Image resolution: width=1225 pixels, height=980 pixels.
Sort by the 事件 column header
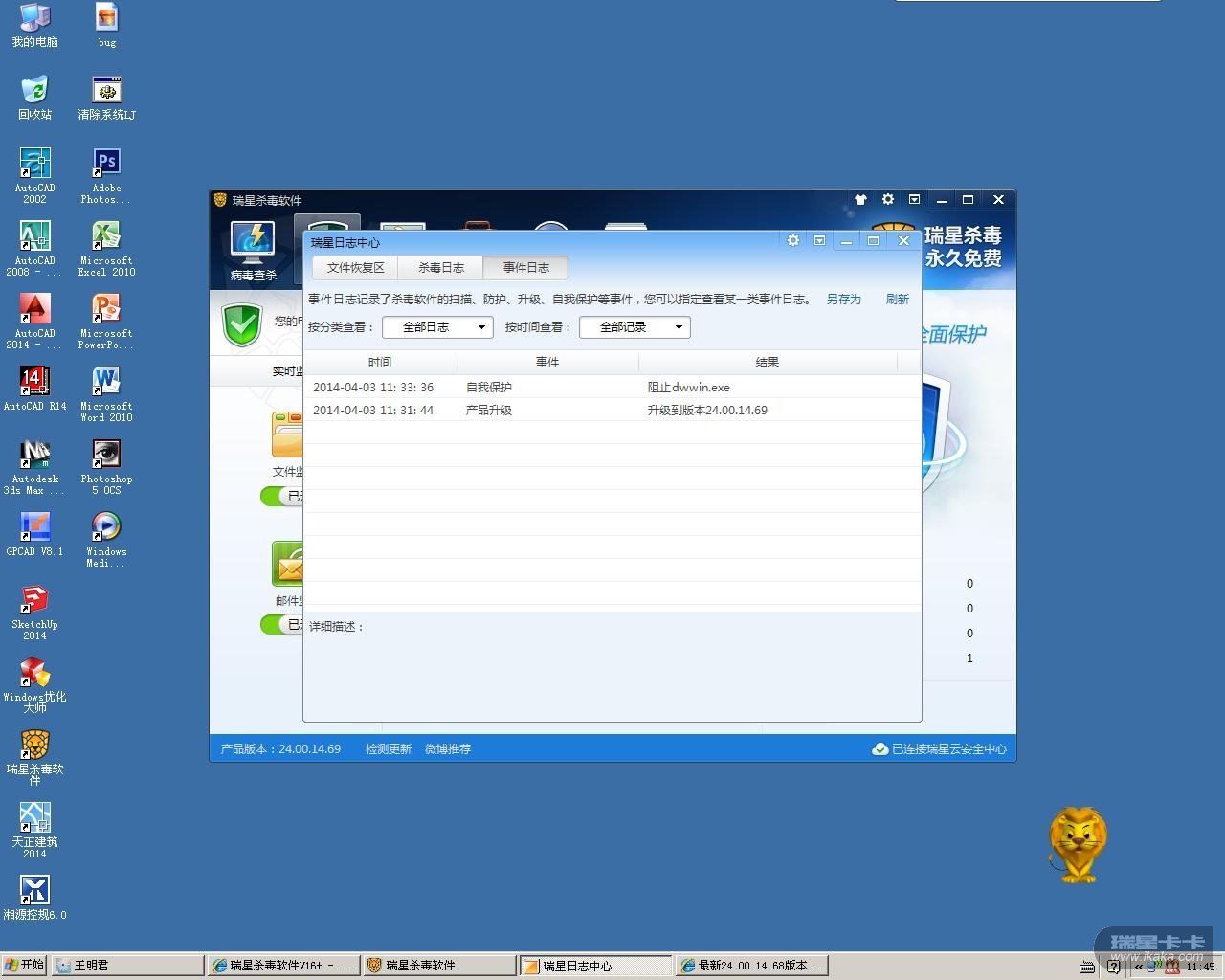pos(547,363)
